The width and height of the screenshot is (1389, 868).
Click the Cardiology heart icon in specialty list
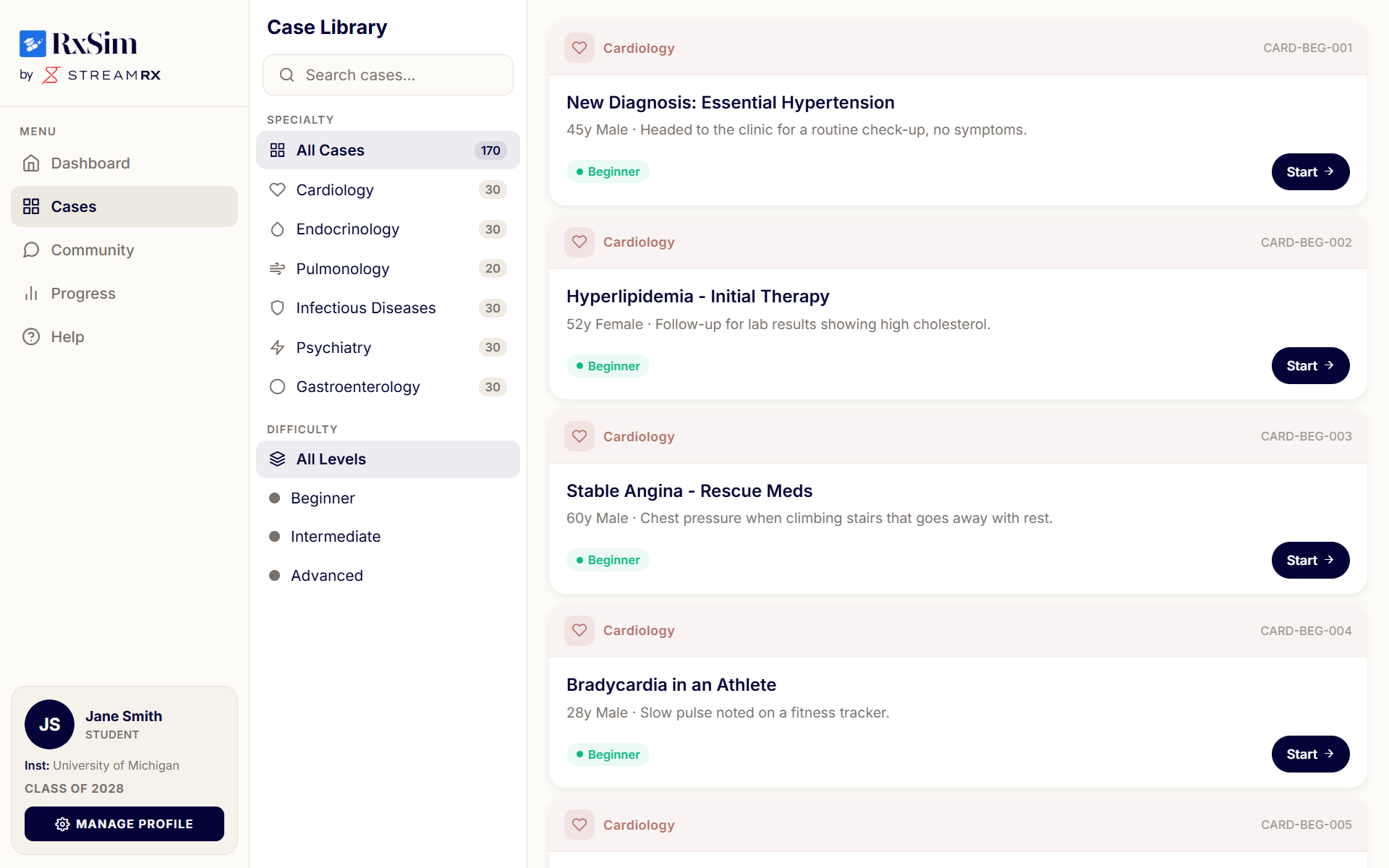[x=278, y=190]
